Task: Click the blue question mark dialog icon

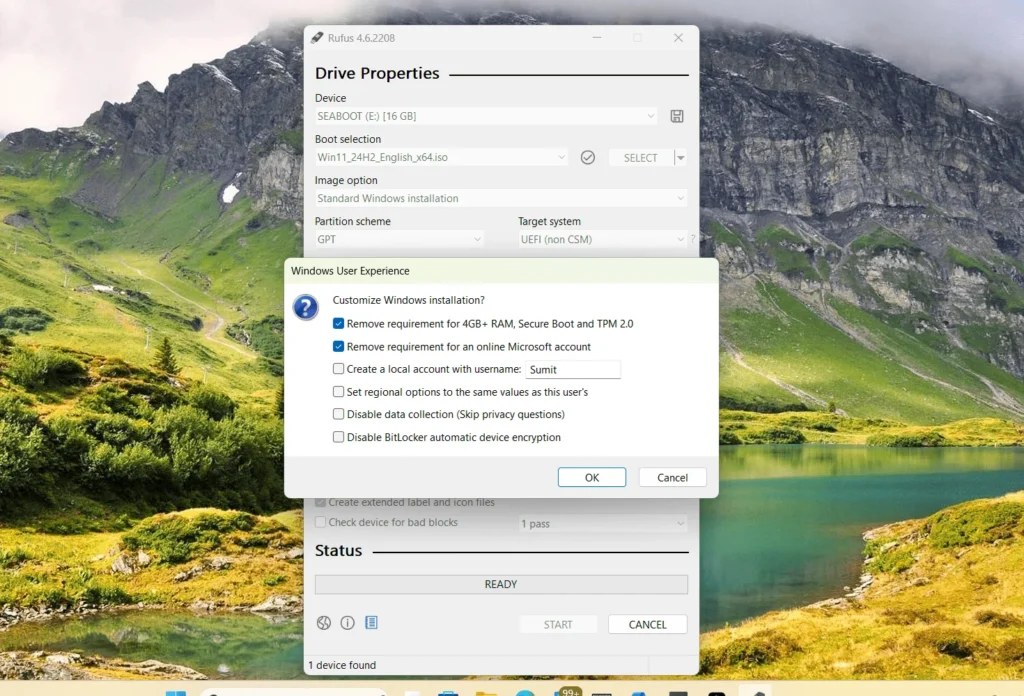Action: pyautogui.click(x=306, y=308)
